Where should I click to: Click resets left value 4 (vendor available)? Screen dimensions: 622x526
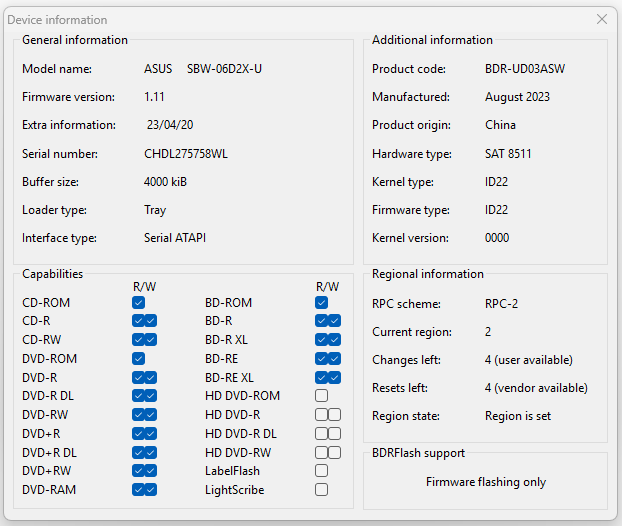point(536,388)
